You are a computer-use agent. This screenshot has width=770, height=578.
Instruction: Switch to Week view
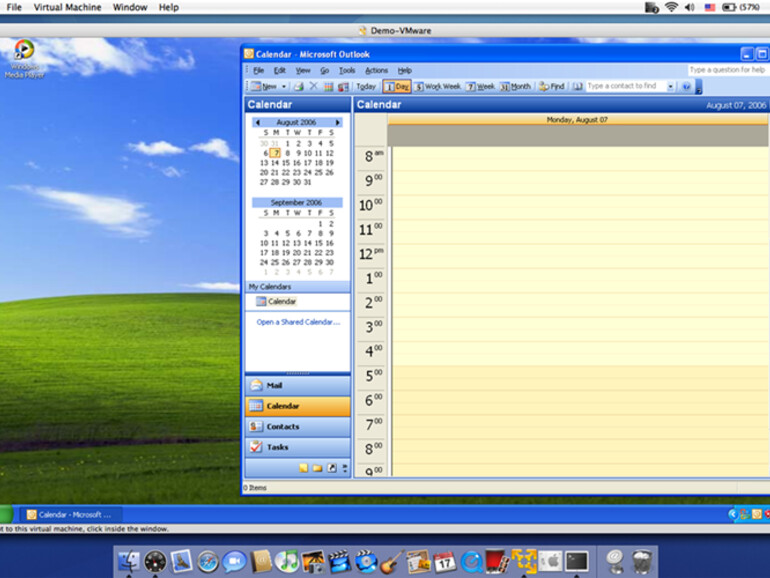tap(480, 86)
